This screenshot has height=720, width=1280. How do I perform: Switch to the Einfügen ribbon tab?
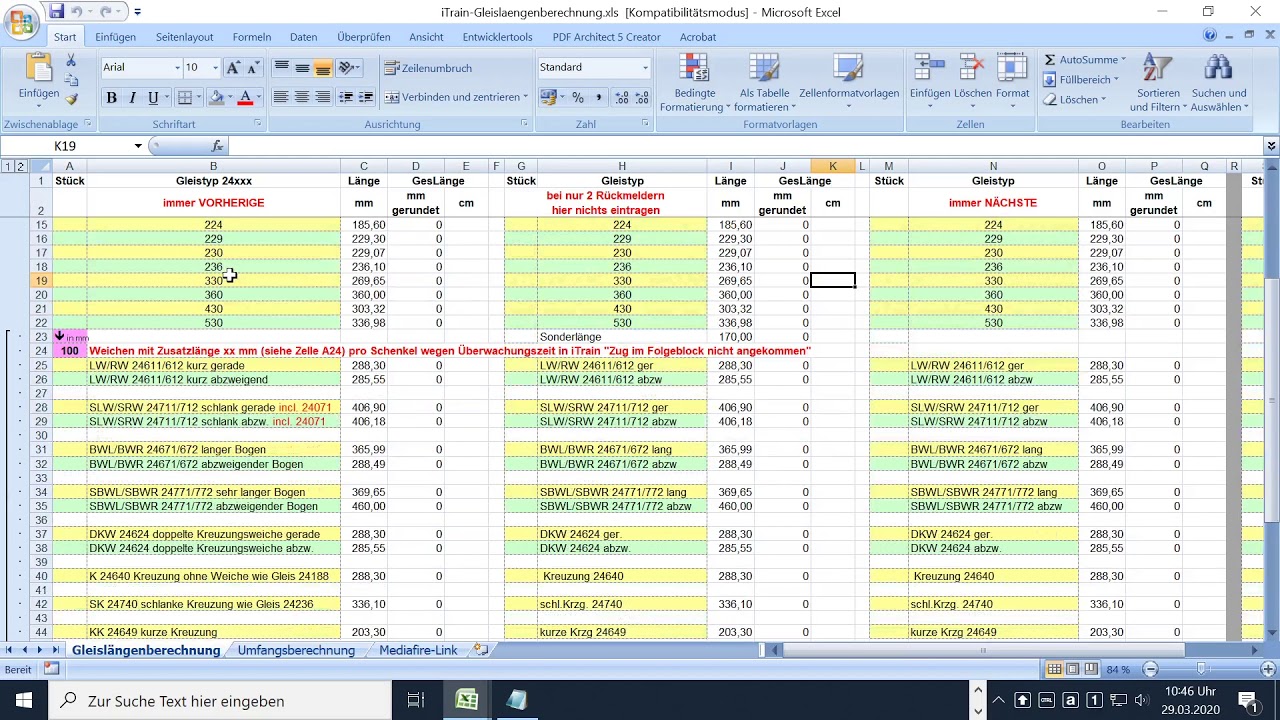pos(116,37)
